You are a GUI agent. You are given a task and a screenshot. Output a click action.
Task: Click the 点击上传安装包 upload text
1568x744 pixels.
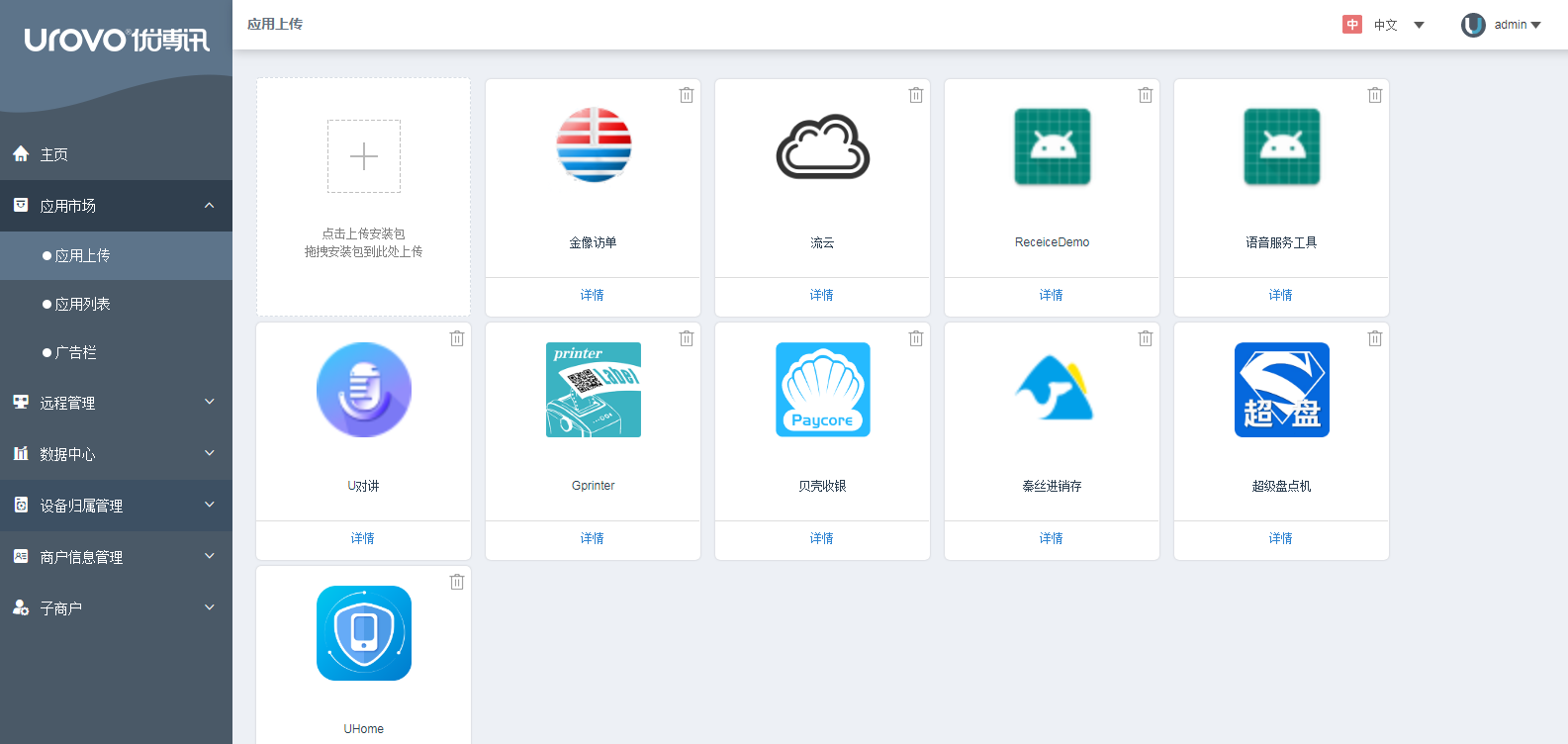click(364, 233)
